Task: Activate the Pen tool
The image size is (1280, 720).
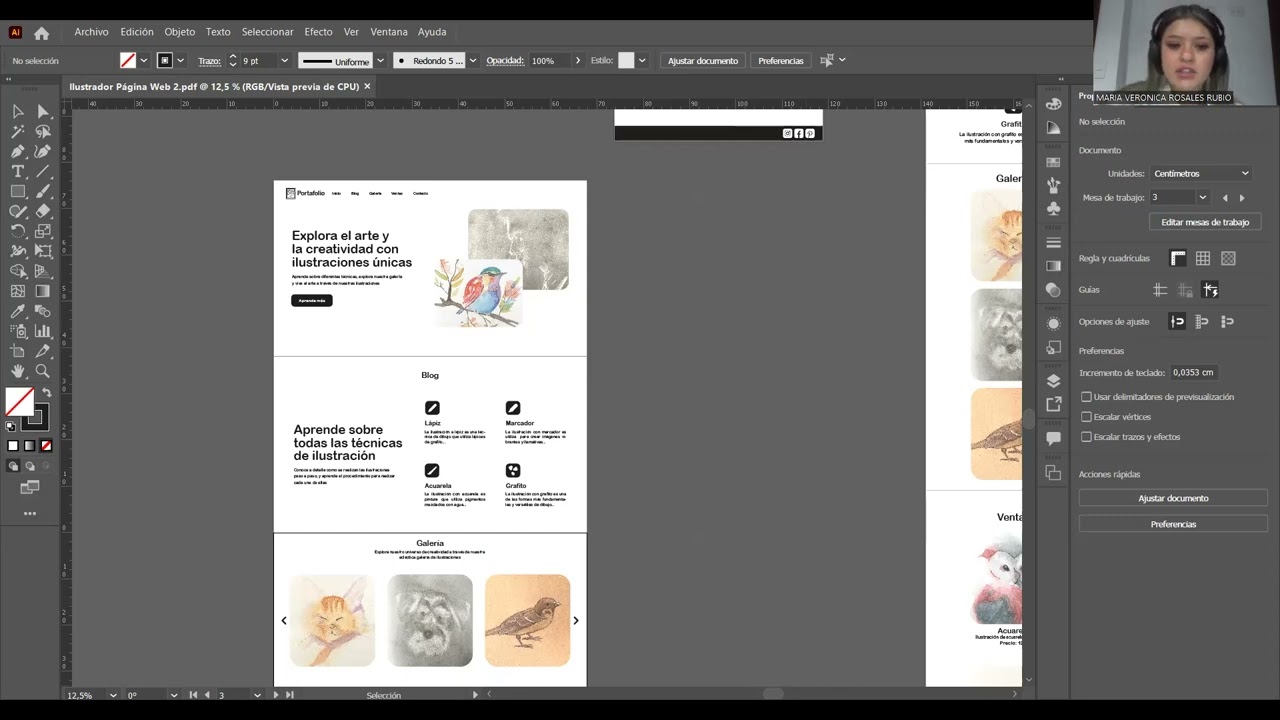Action: (18, 151)
